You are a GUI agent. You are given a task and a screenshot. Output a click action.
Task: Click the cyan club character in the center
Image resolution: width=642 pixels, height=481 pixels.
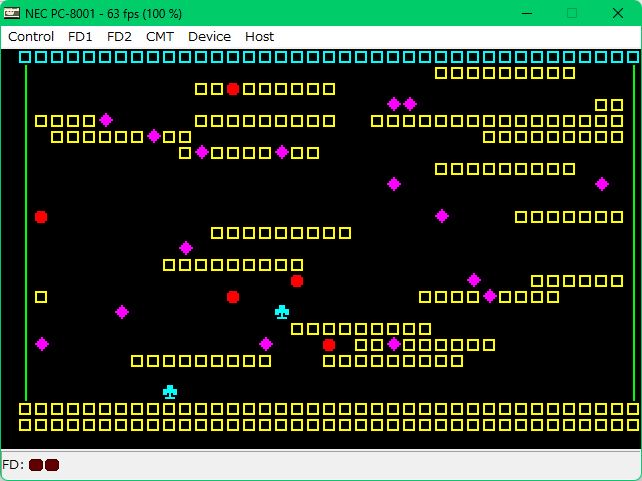(x=282, y=312)
